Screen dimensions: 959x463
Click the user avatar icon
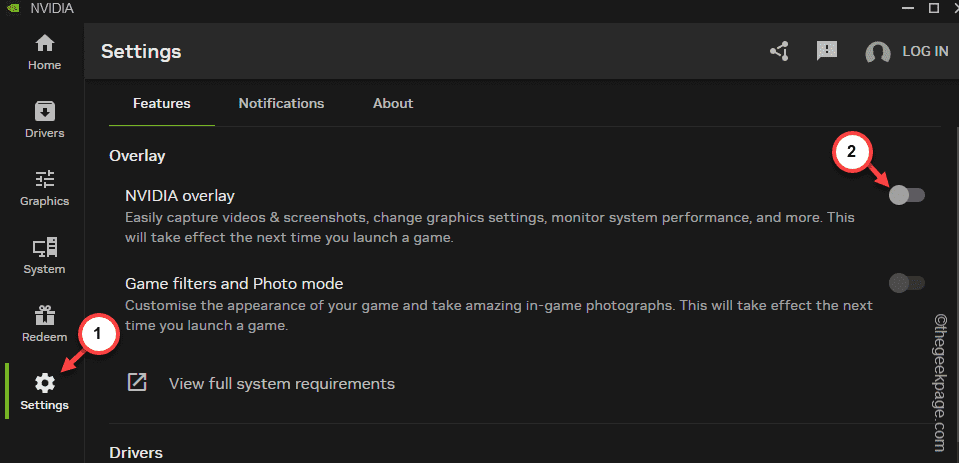pos(878,53)
